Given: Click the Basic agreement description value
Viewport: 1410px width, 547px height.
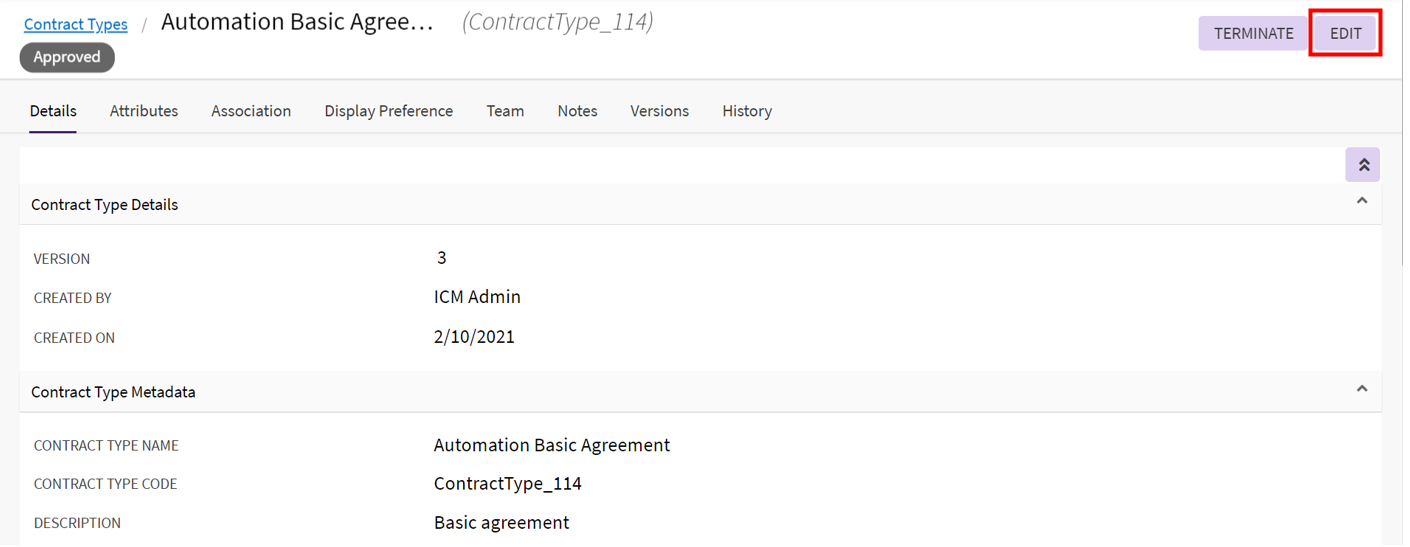Looking at the screenshot, I should 501,522.
